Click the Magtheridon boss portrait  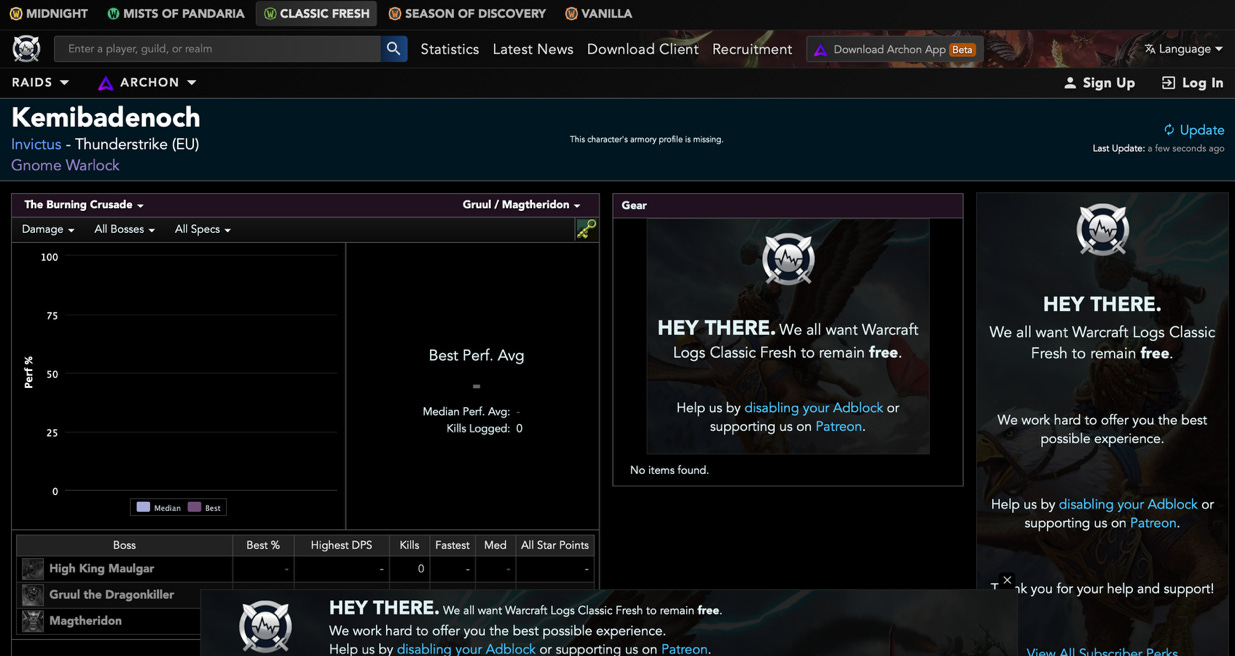click(32, 618)
